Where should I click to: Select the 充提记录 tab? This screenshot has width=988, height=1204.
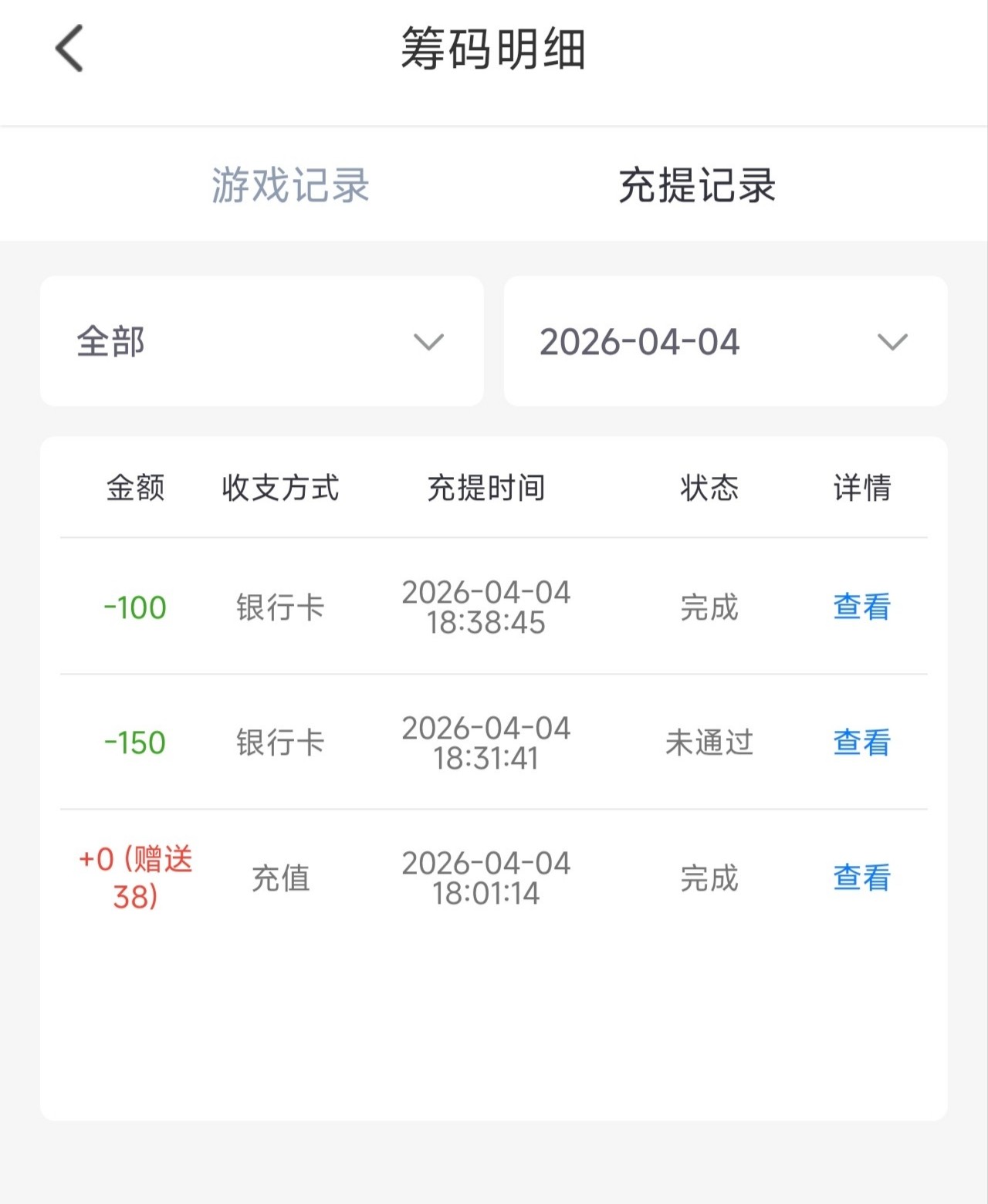point(697,185)
